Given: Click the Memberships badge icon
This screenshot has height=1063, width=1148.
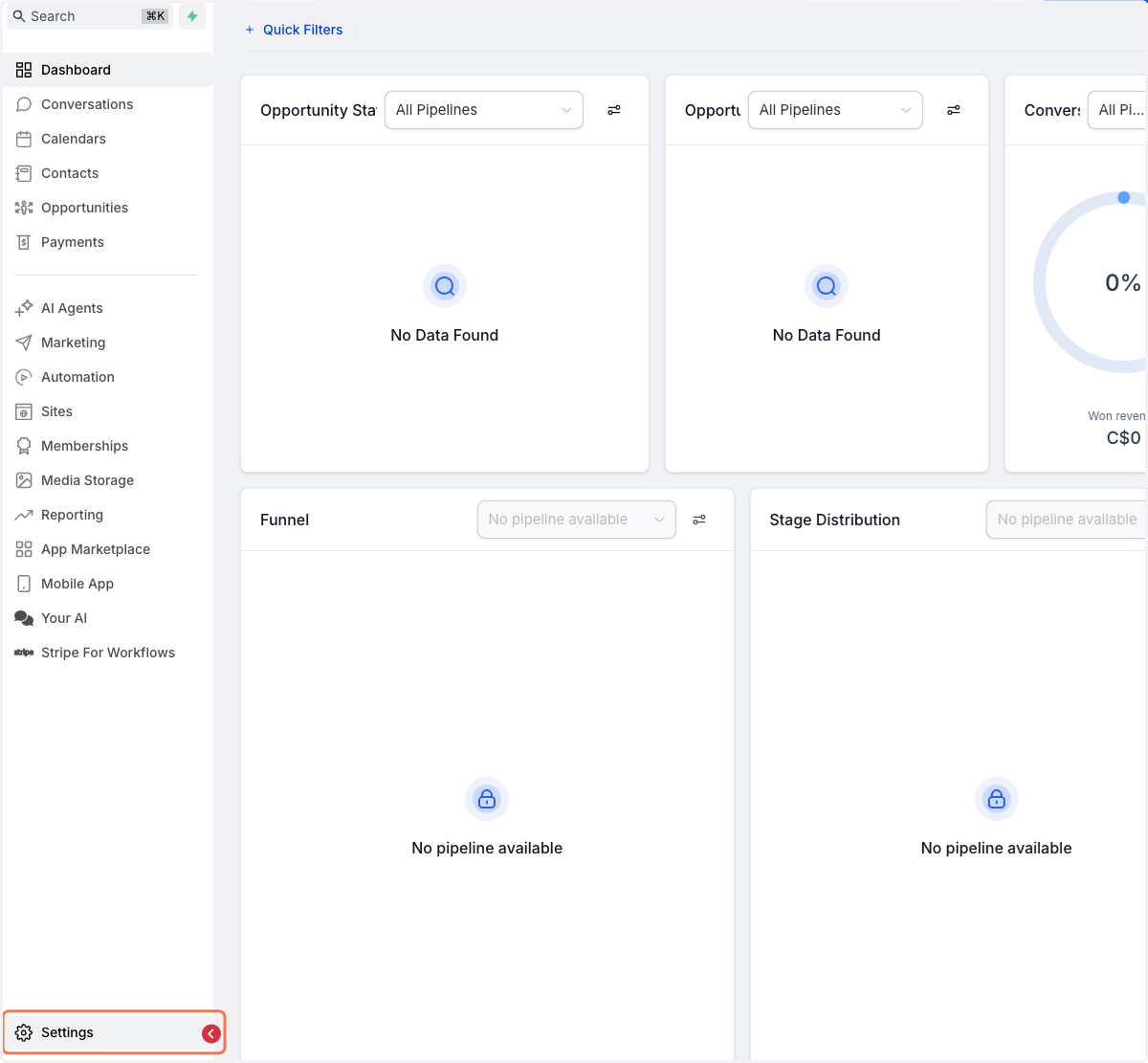Looking at the screenshot, I should [x=24, y=446].
